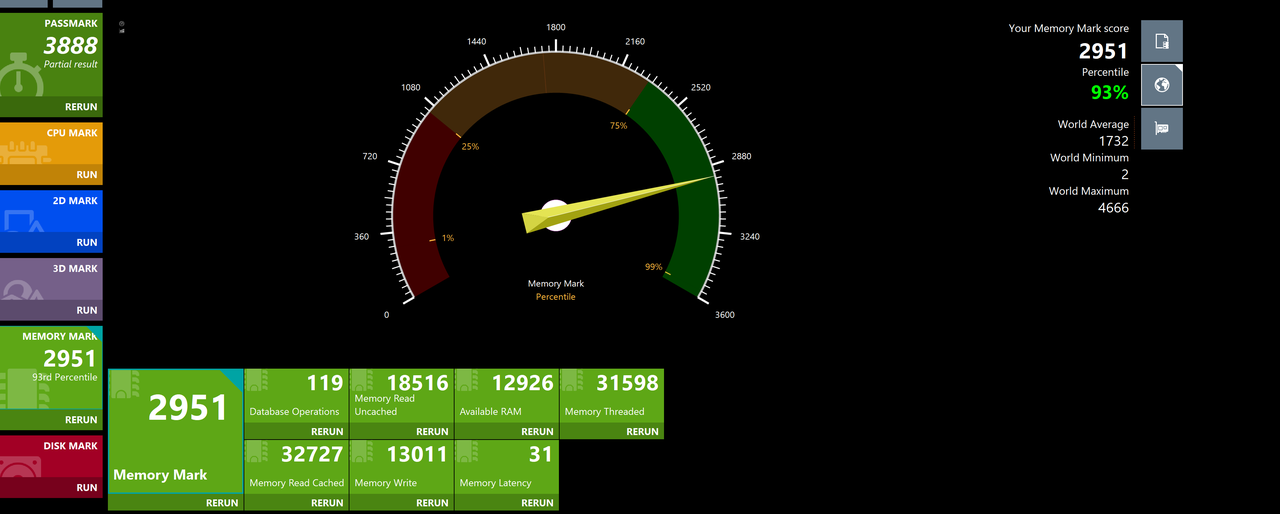Screen dimensions: 1280x514
Task: Click the hard drive icon on Disk Mark tile
Action: [20, 468]
